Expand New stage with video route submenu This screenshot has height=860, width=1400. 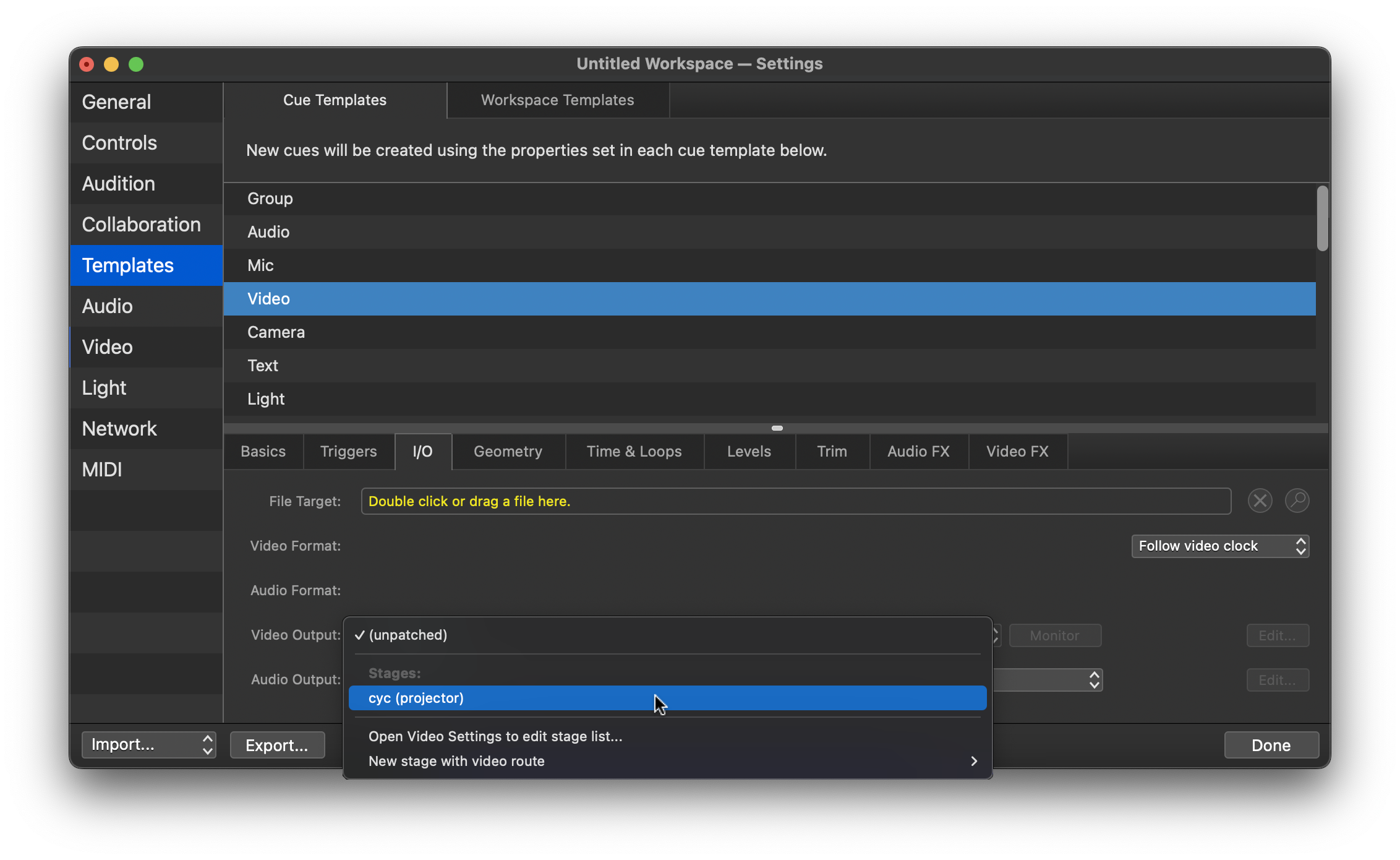(x=667, y=762)
